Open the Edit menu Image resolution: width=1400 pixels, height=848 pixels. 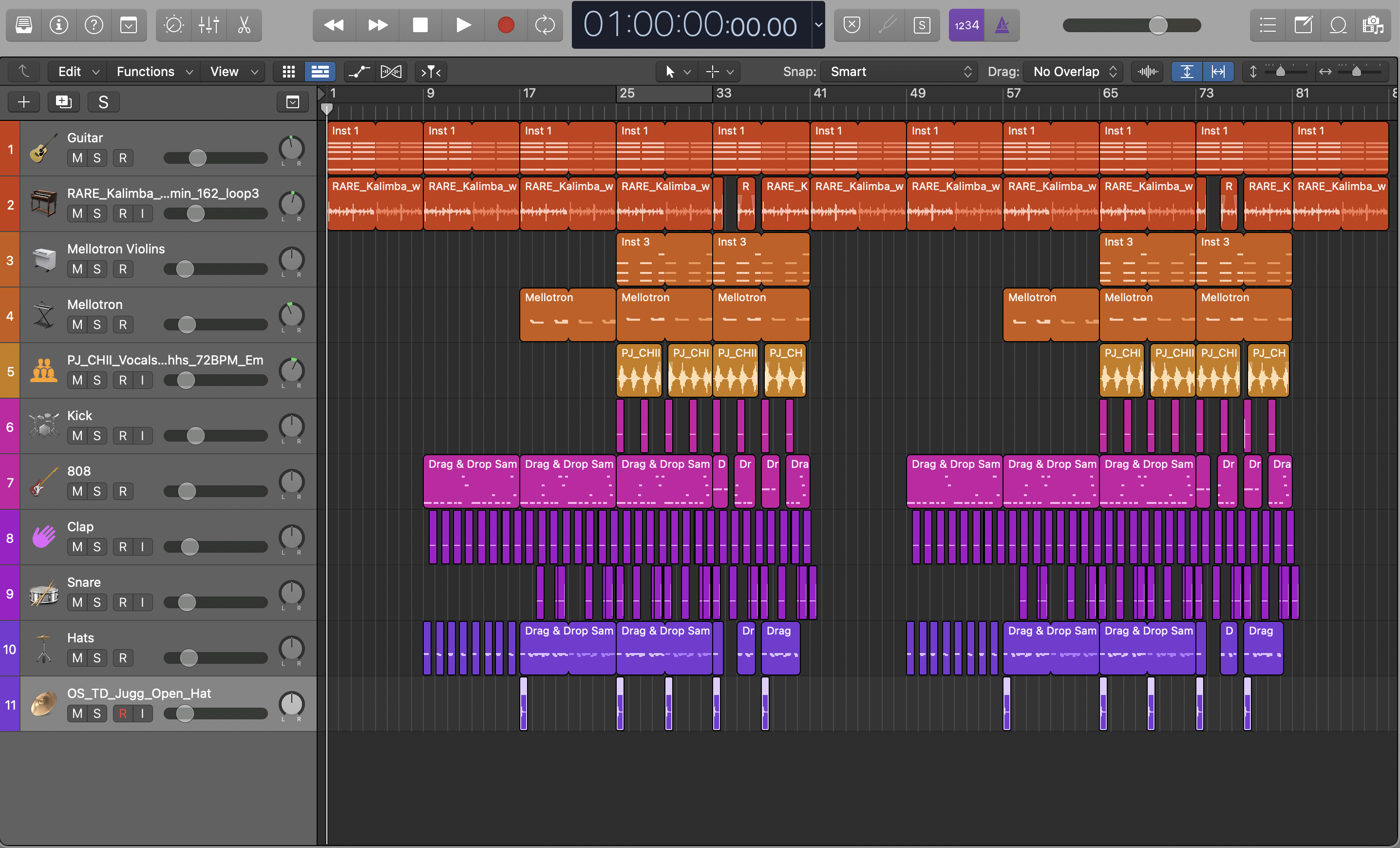(78, 72)
